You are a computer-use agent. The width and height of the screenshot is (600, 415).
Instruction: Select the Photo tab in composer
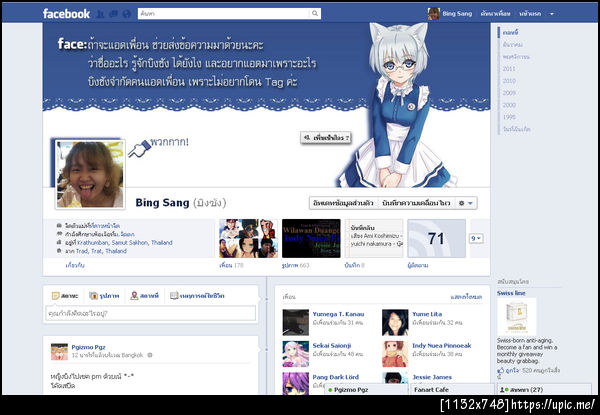[104, 296]
